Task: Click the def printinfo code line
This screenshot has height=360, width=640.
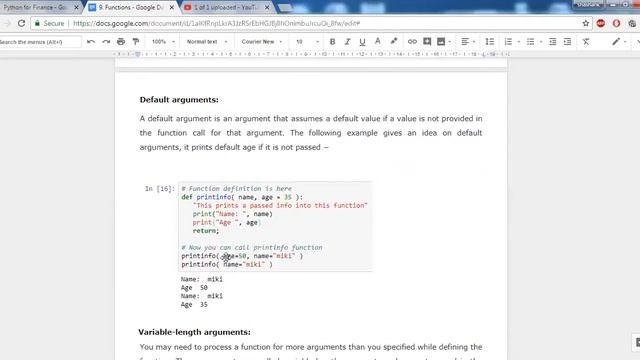Action: pyautogui.click(x=242, y=197)
